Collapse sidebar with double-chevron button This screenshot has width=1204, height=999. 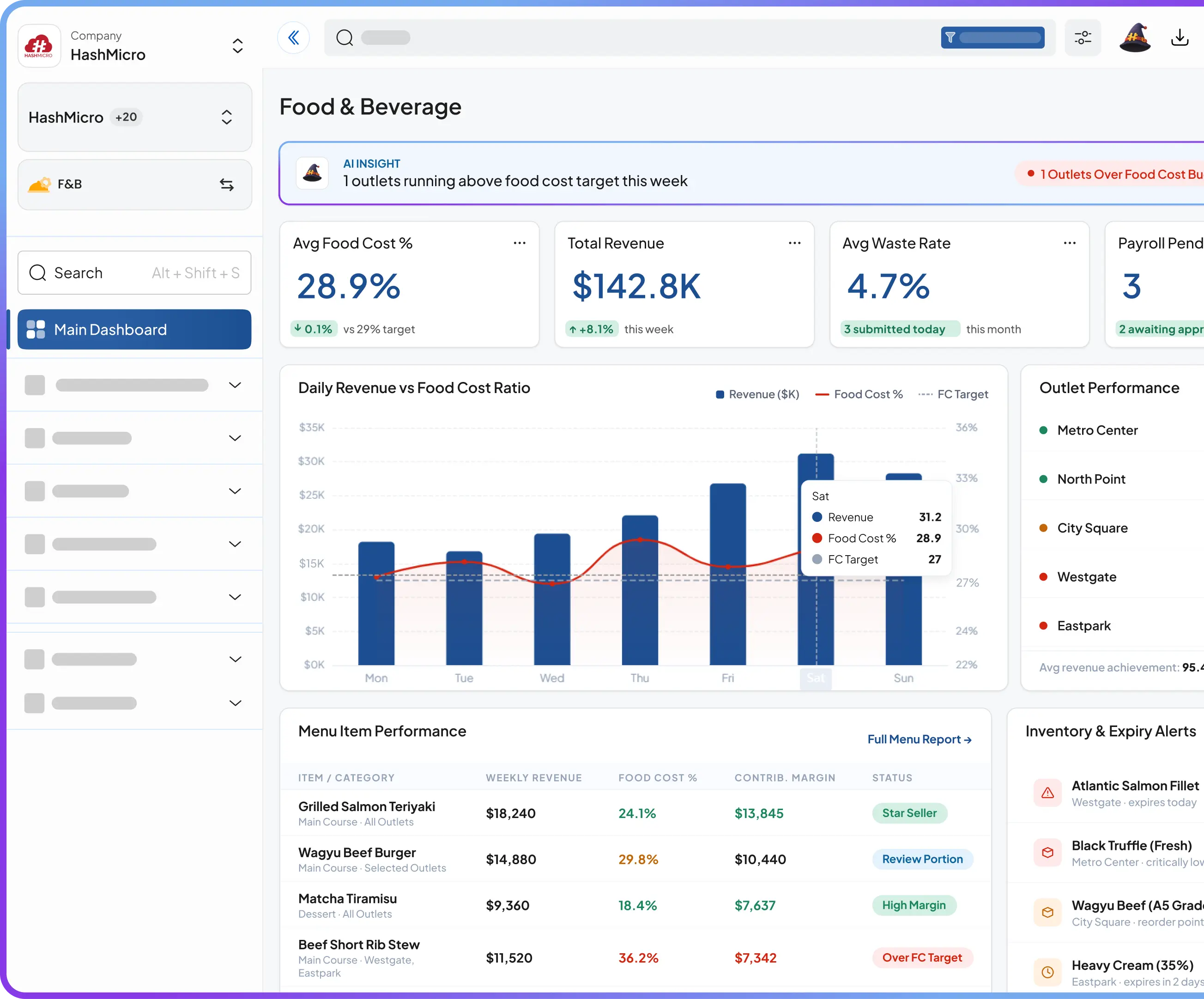tap(294, 38)
